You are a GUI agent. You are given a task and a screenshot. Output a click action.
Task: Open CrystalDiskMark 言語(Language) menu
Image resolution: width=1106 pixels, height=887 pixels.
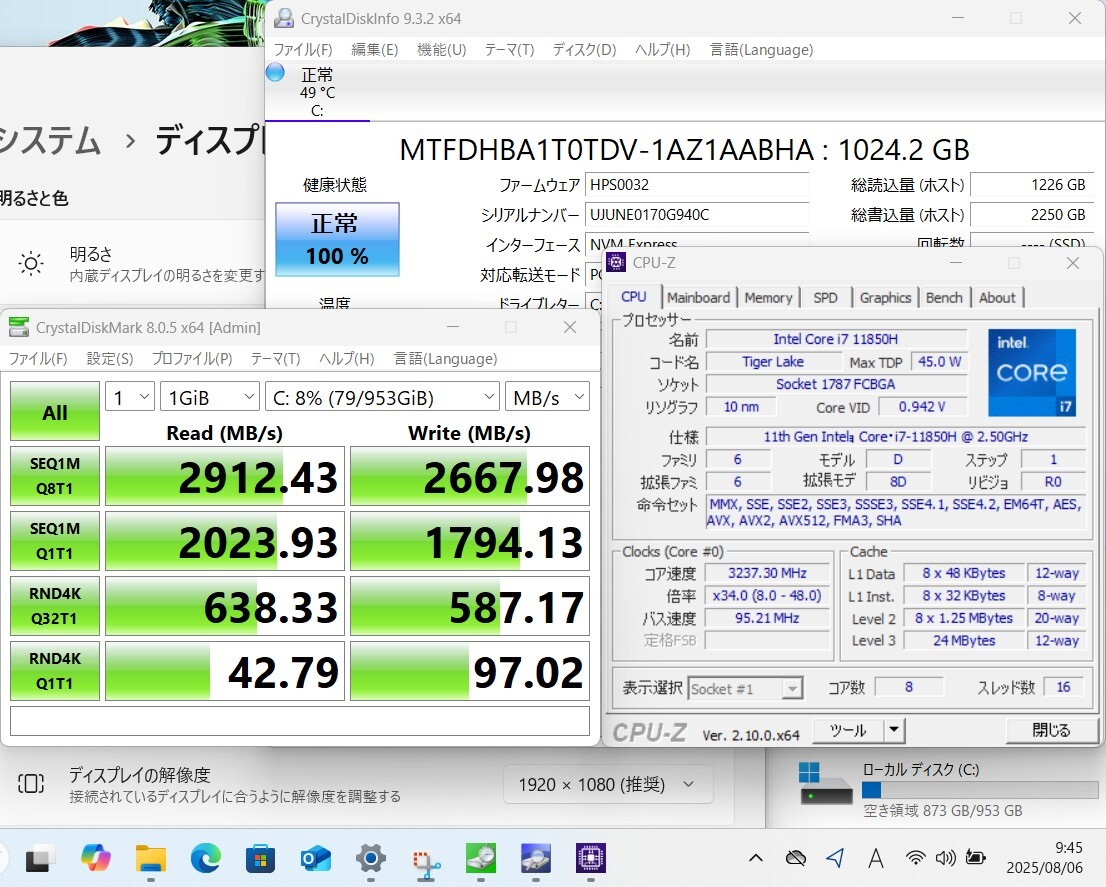(x=445, y=359)
